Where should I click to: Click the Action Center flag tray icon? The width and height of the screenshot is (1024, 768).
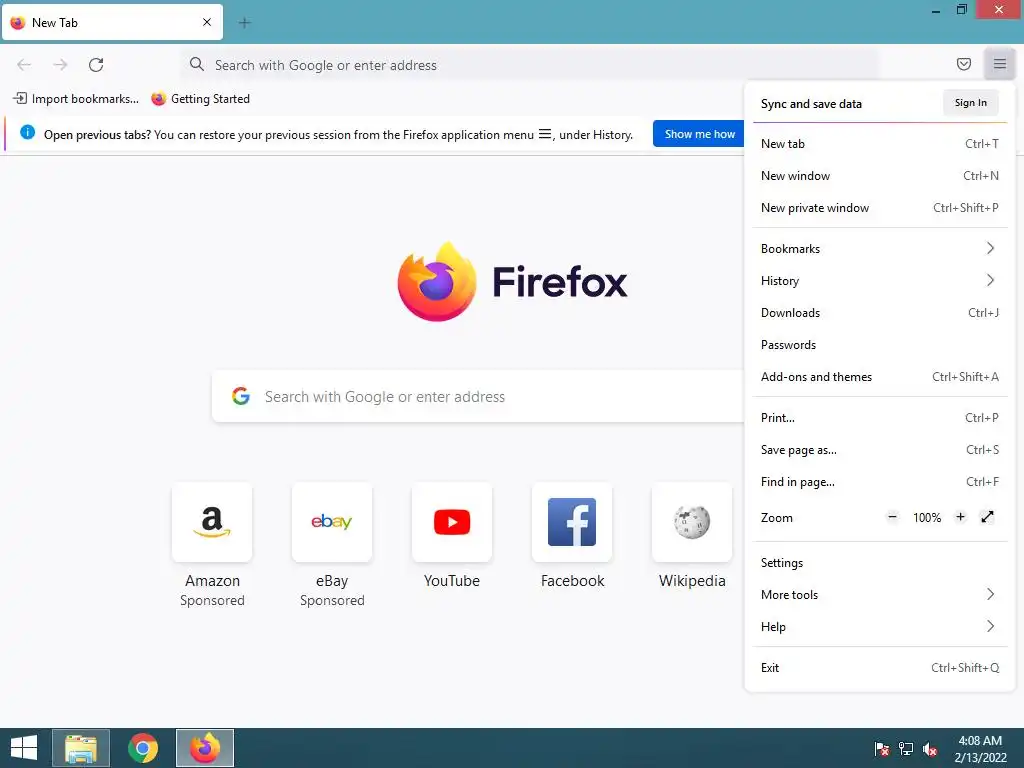click(882, 749)
